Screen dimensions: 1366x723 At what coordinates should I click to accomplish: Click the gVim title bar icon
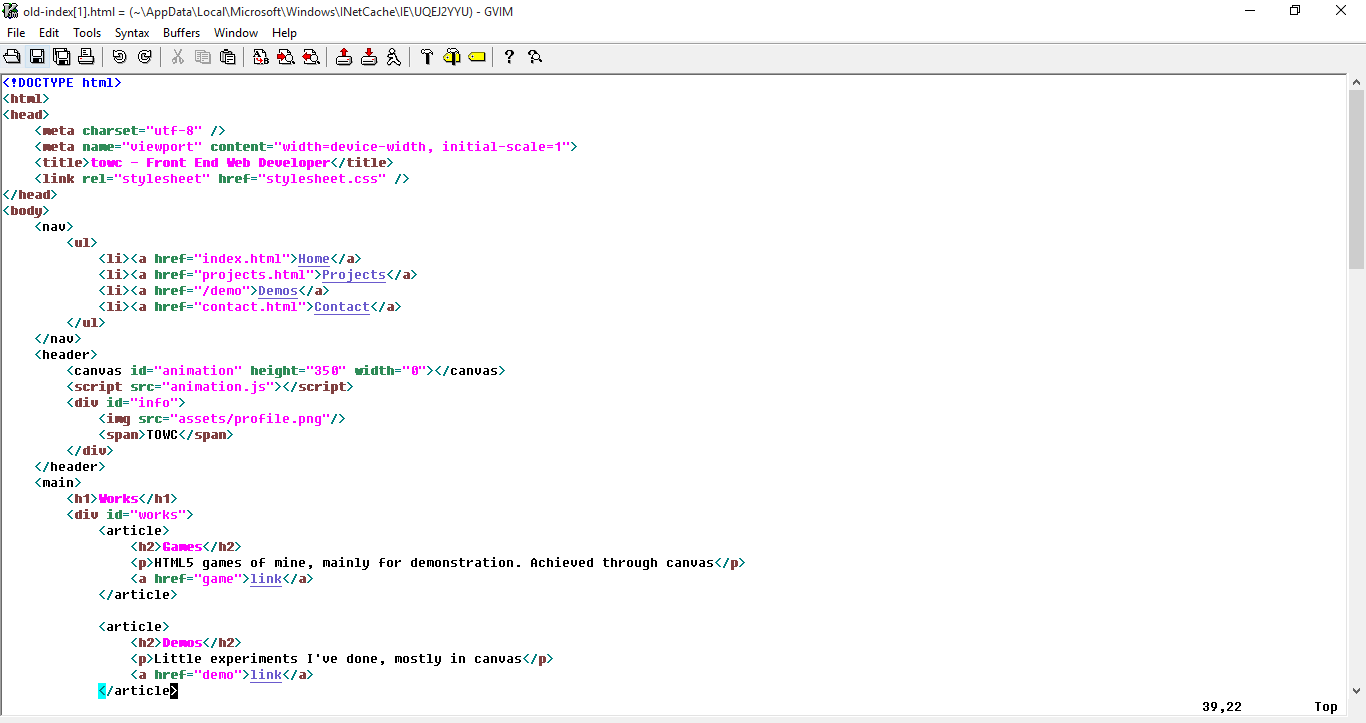pyautogui.click(x=12, y=11)
